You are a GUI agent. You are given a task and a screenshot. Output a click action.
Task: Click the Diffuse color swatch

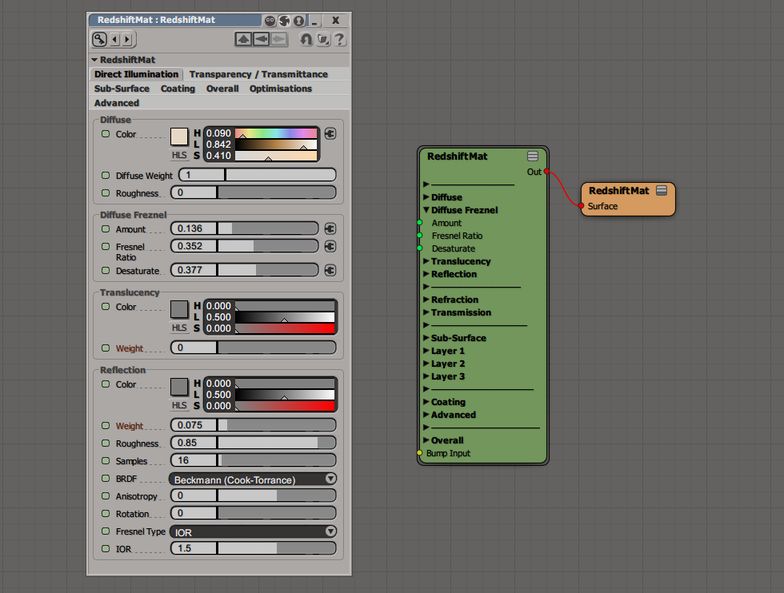pyautogui.click(x=179, y=136)
